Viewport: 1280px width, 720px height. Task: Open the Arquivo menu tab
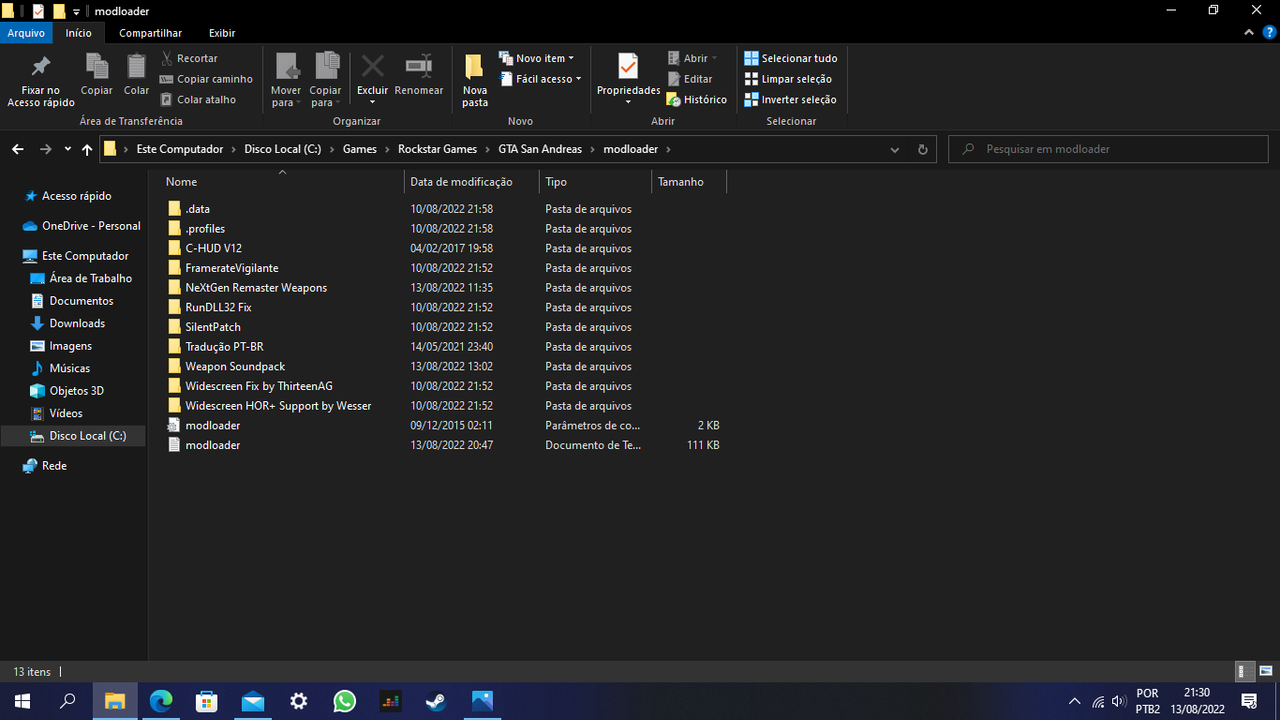pyautogui.click(x=26, y=33)
